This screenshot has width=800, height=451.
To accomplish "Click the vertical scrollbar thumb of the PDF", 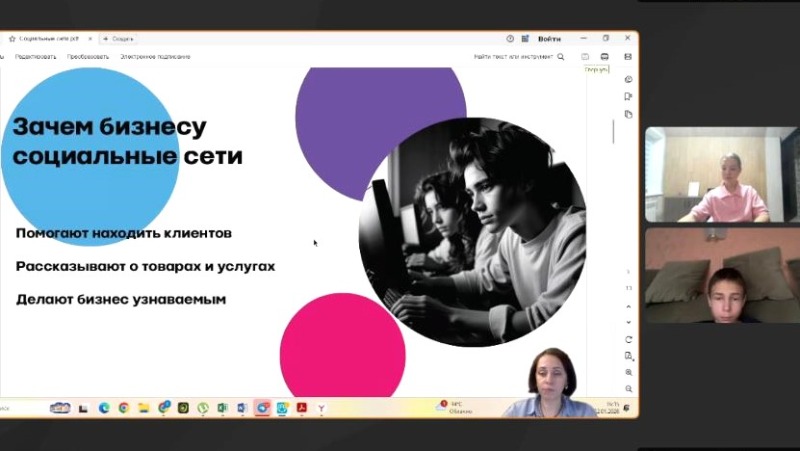I will [x=613, y=132].
